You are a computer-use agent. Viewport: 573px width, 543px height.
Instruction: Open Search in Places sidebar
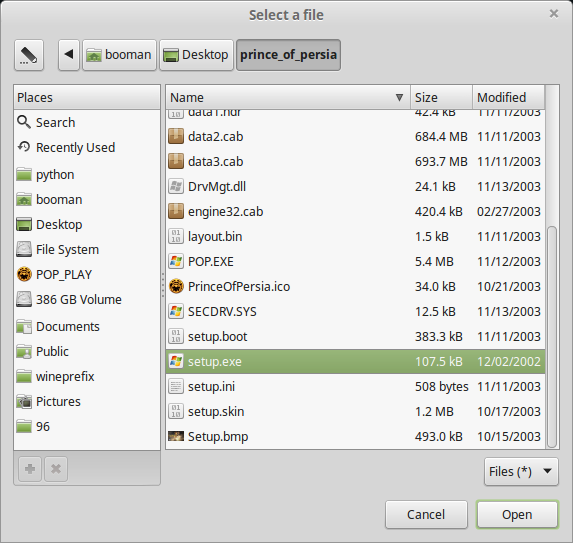87,122
